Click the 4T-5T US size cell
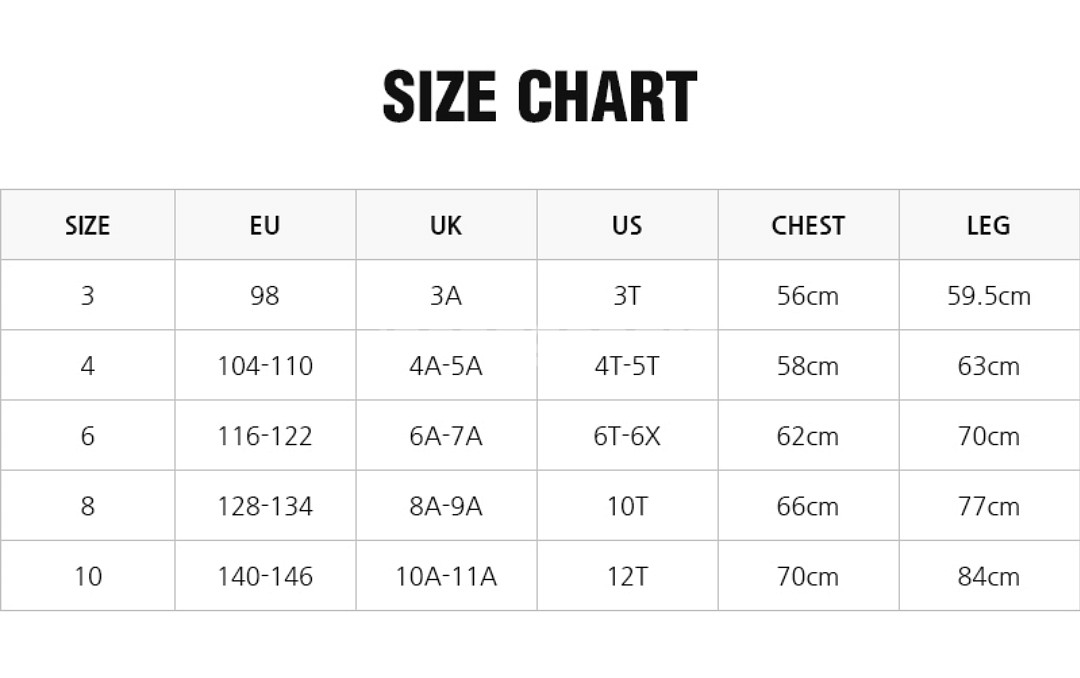This screenshot has height=678, width=1080. pos(627,366)
